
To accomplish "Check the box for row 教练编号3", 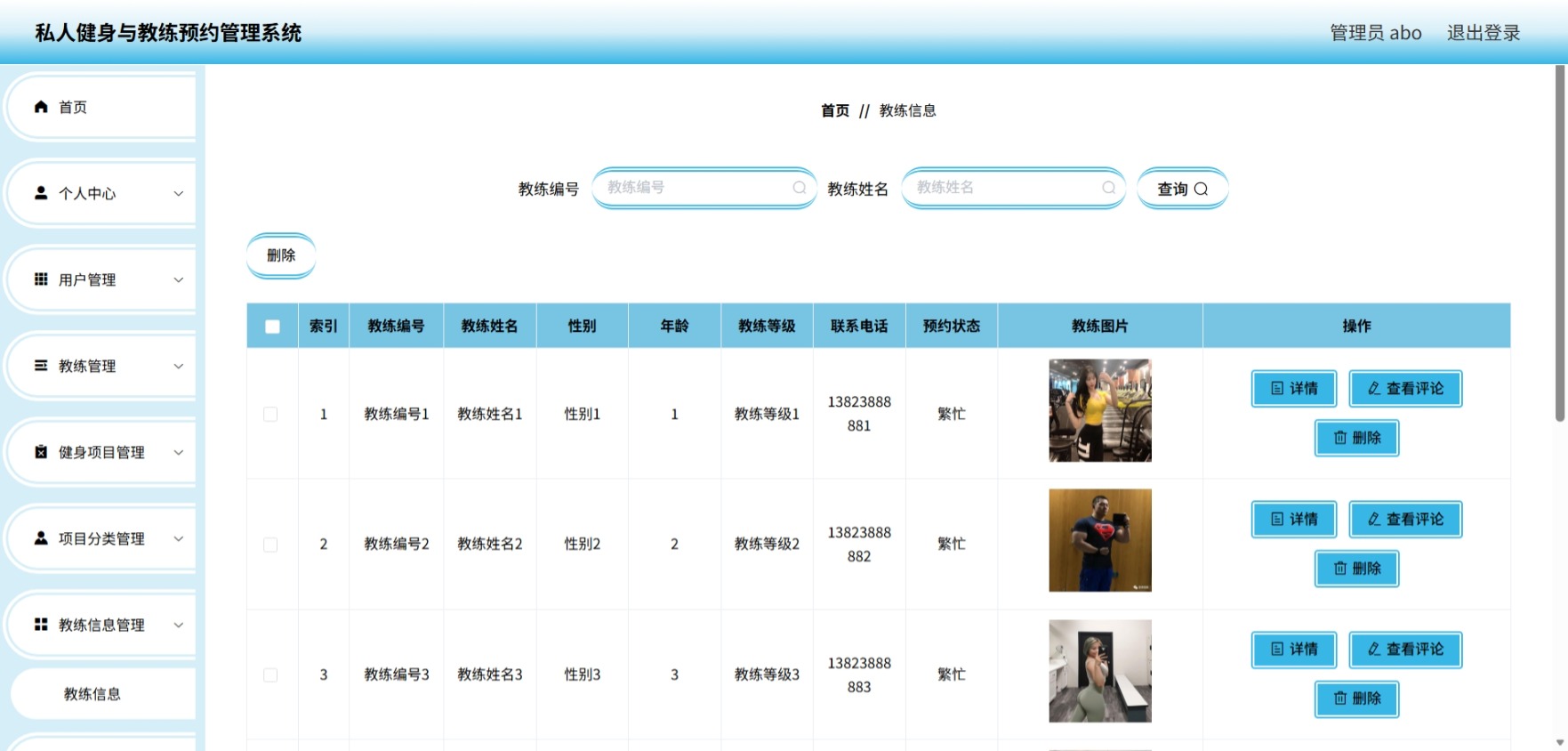I will [x=270, y=675].
